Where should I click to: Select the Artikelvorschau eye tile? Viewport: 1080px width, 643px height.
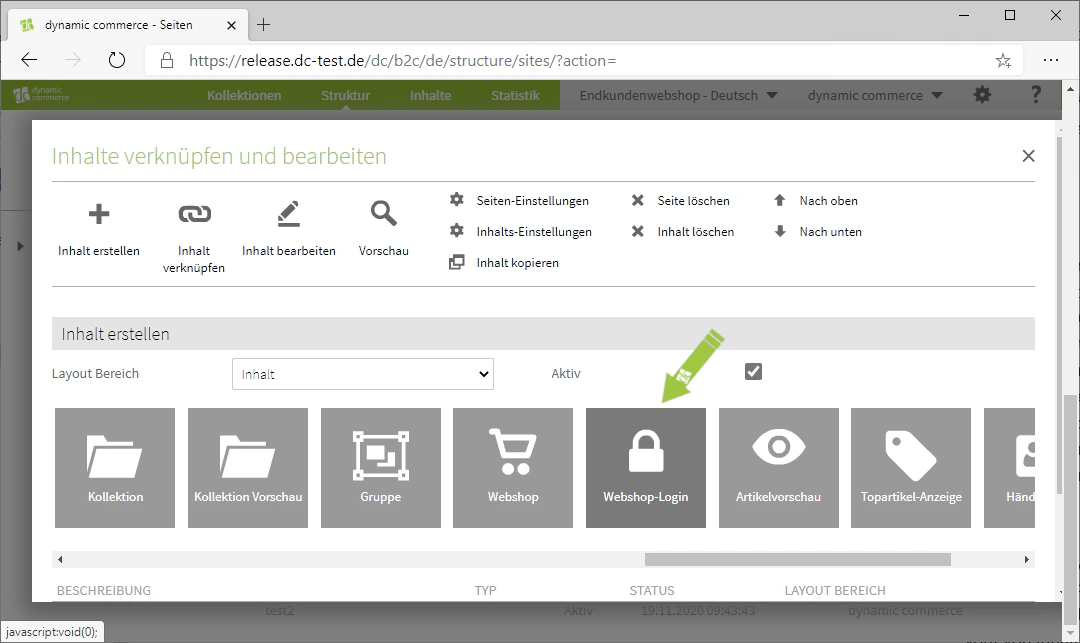[x=779, y=468]
